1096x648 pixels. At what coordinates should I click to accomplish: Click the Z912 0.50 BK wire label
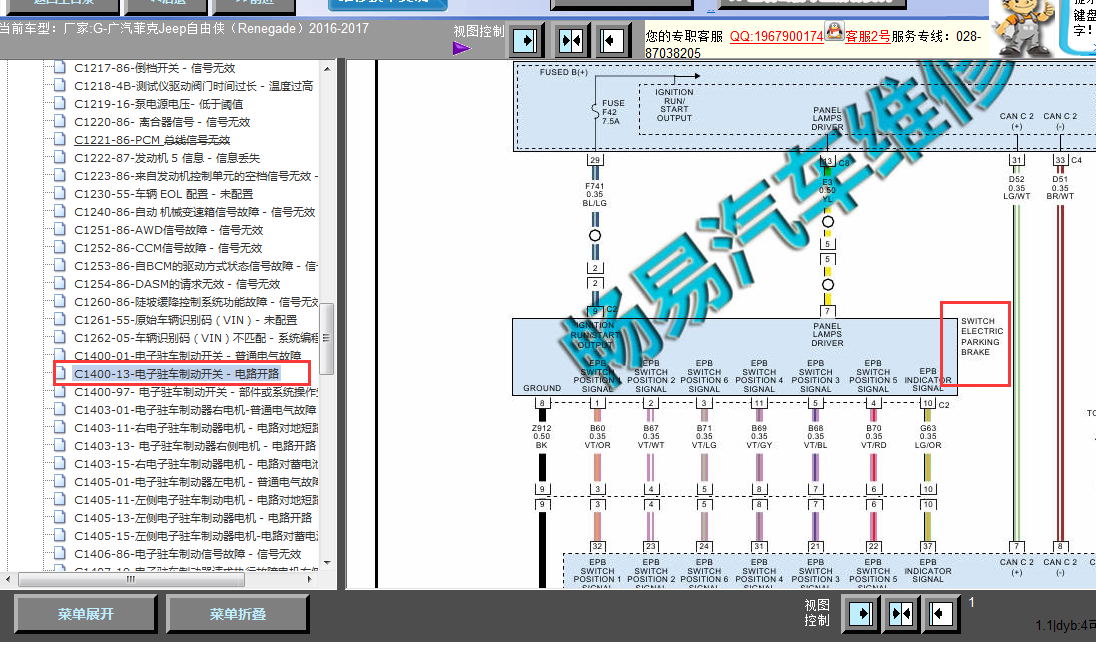pyautogui.click(x=542, y=436)
